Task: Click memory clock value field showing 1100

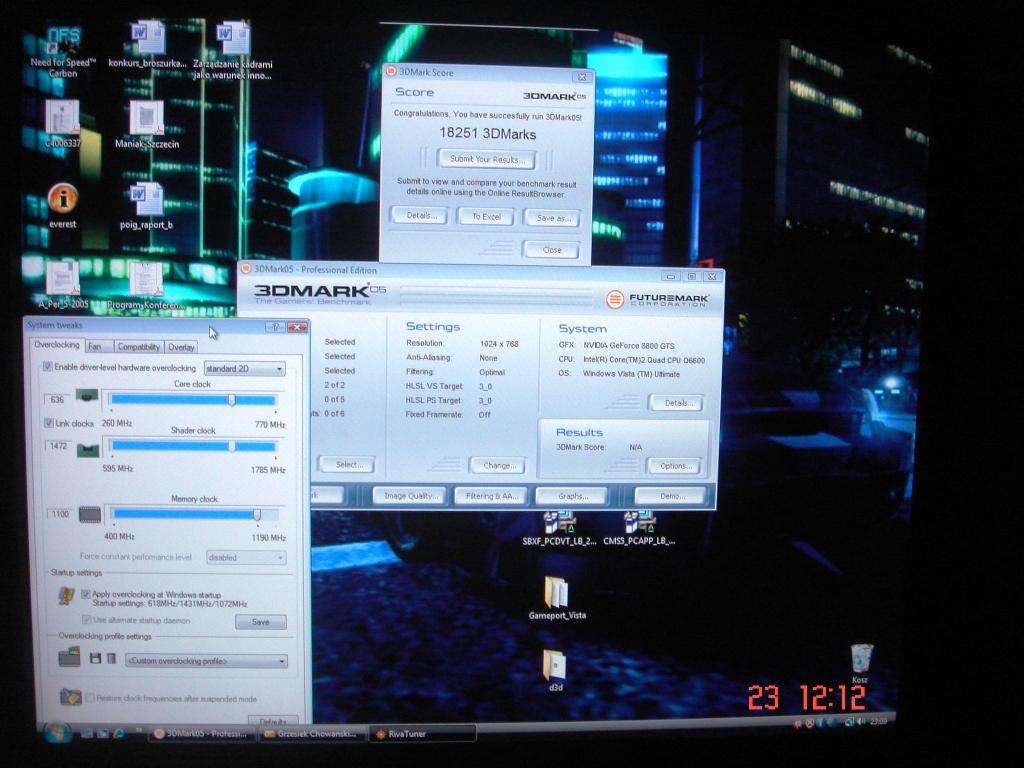Action: (x=60, y=514)
